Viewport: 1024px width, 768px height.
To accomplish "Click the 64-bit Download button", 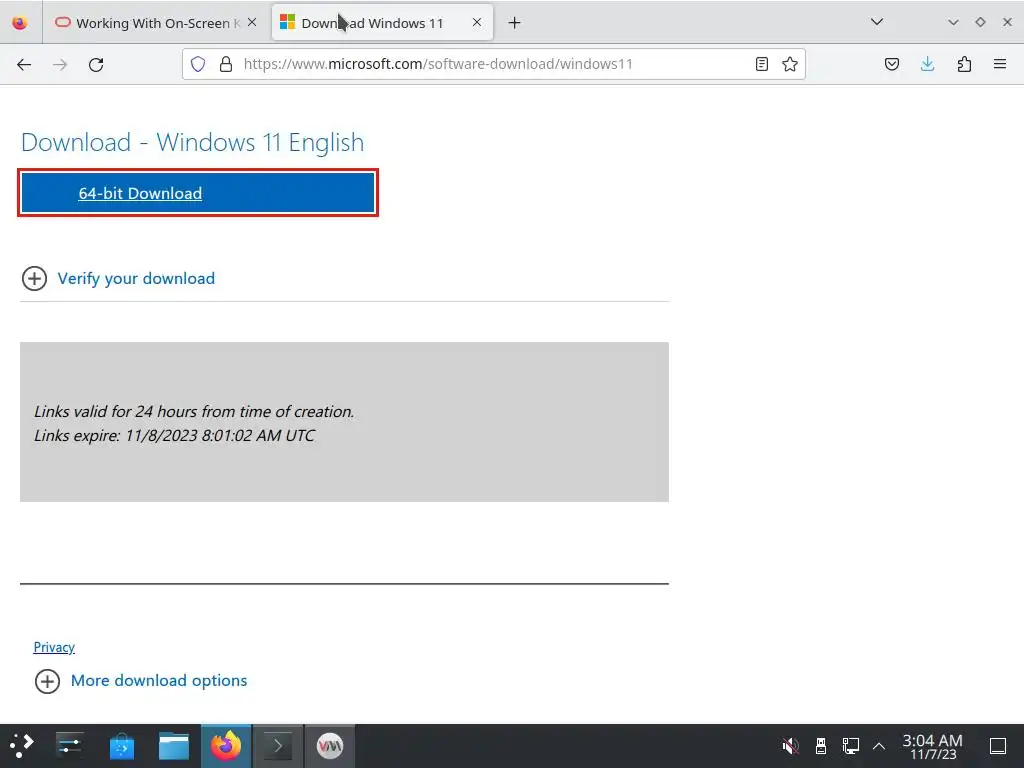I will [x=198, y=193].
